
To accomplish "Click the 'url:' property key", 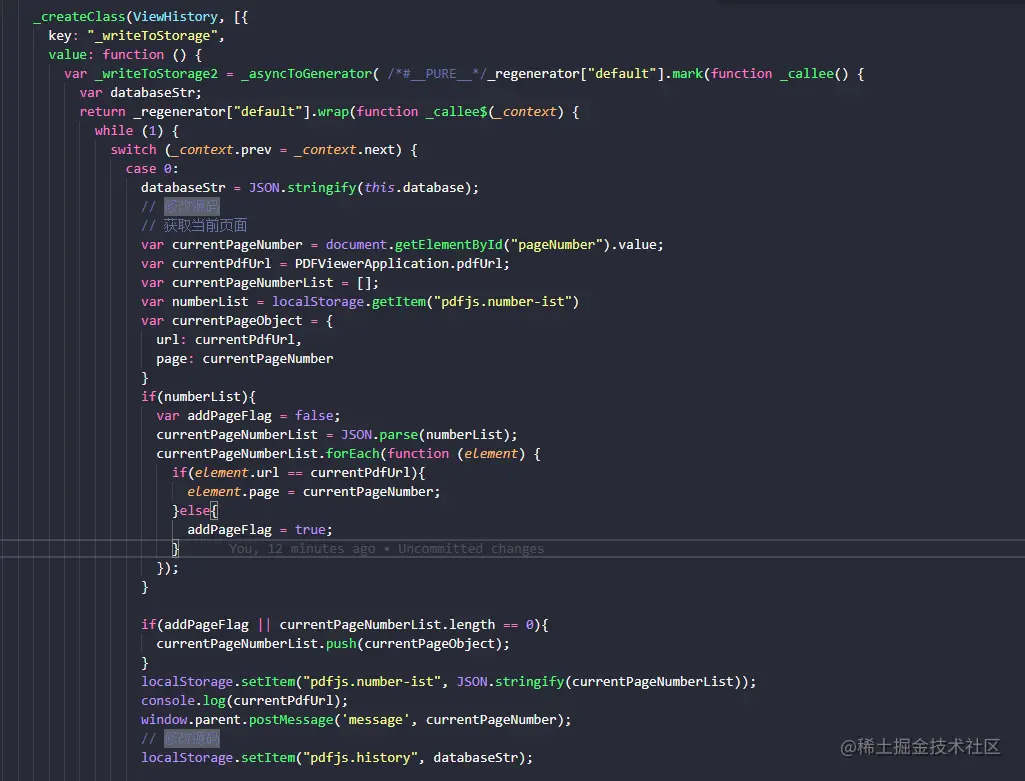I will pyautogui.click(x=171, y=339).
